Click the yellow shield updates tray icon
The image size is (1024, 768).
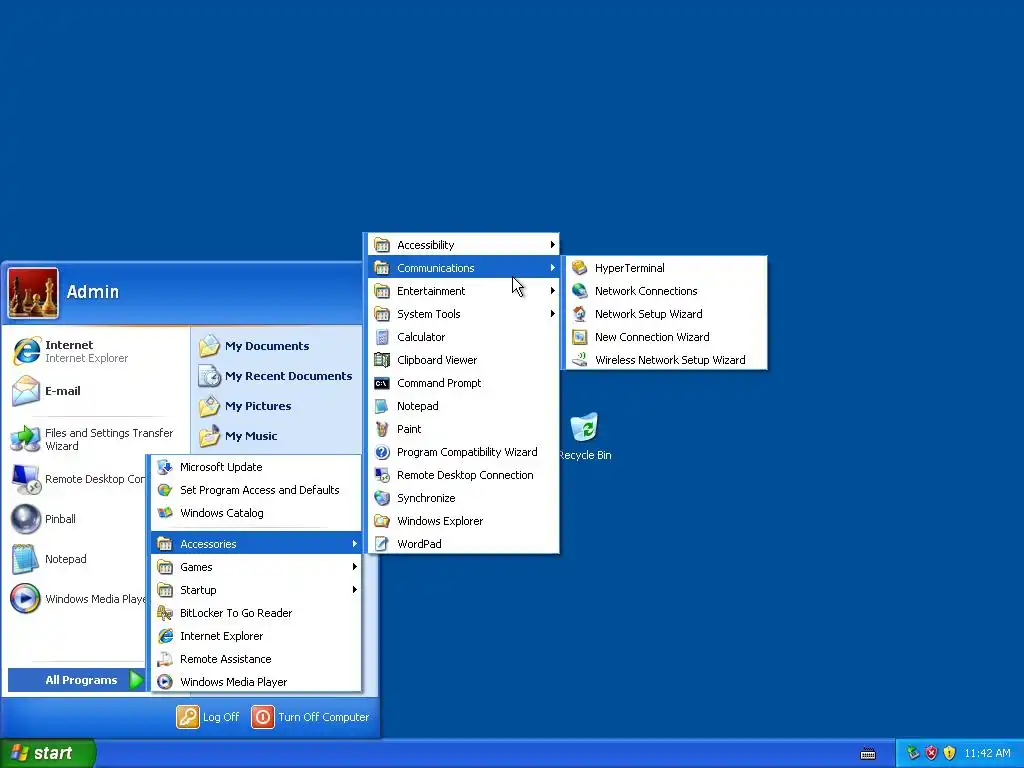[950, 753]
